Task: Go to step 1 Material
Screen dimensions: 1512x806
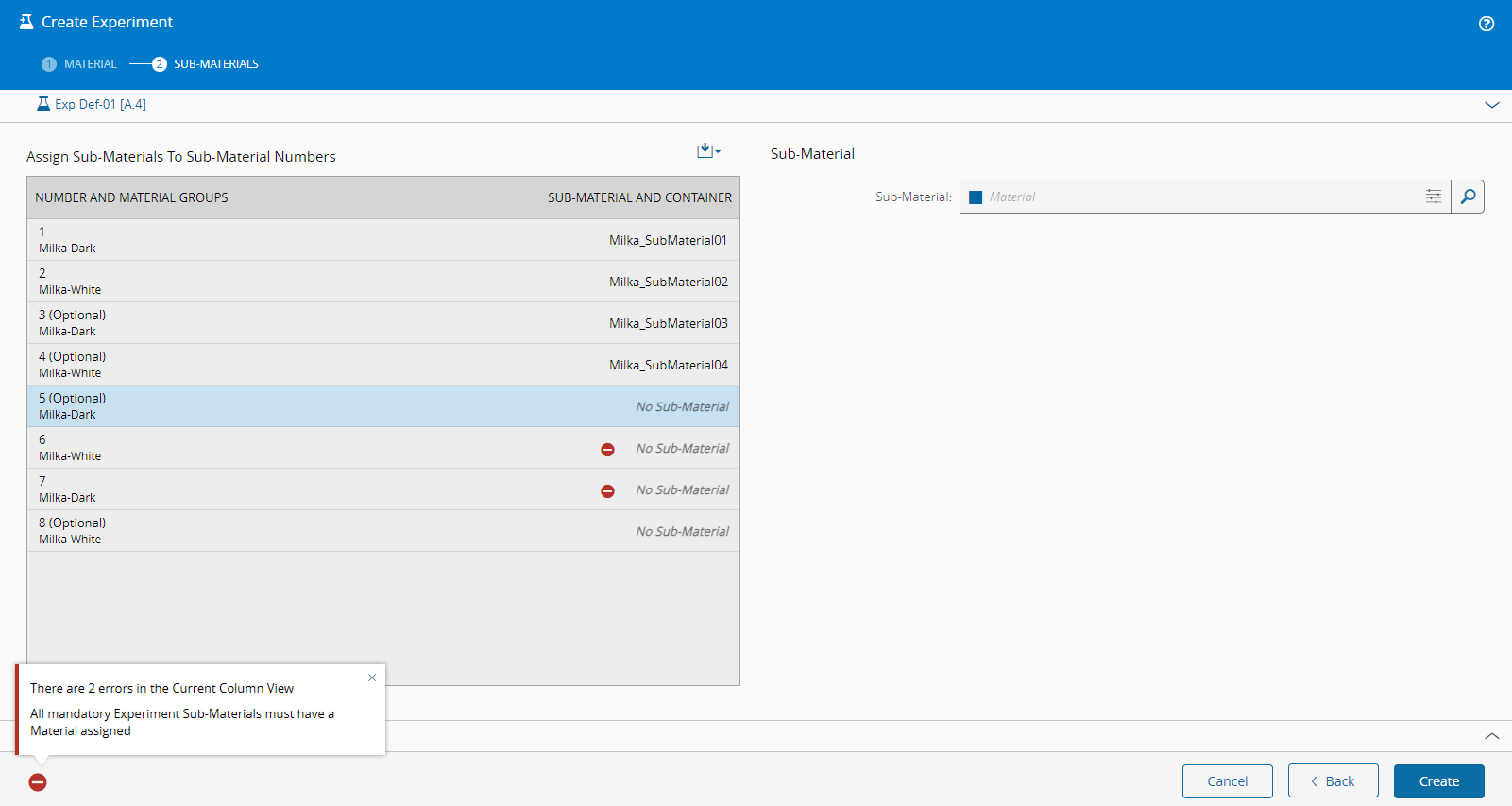Action: click(x=79, y=64)
